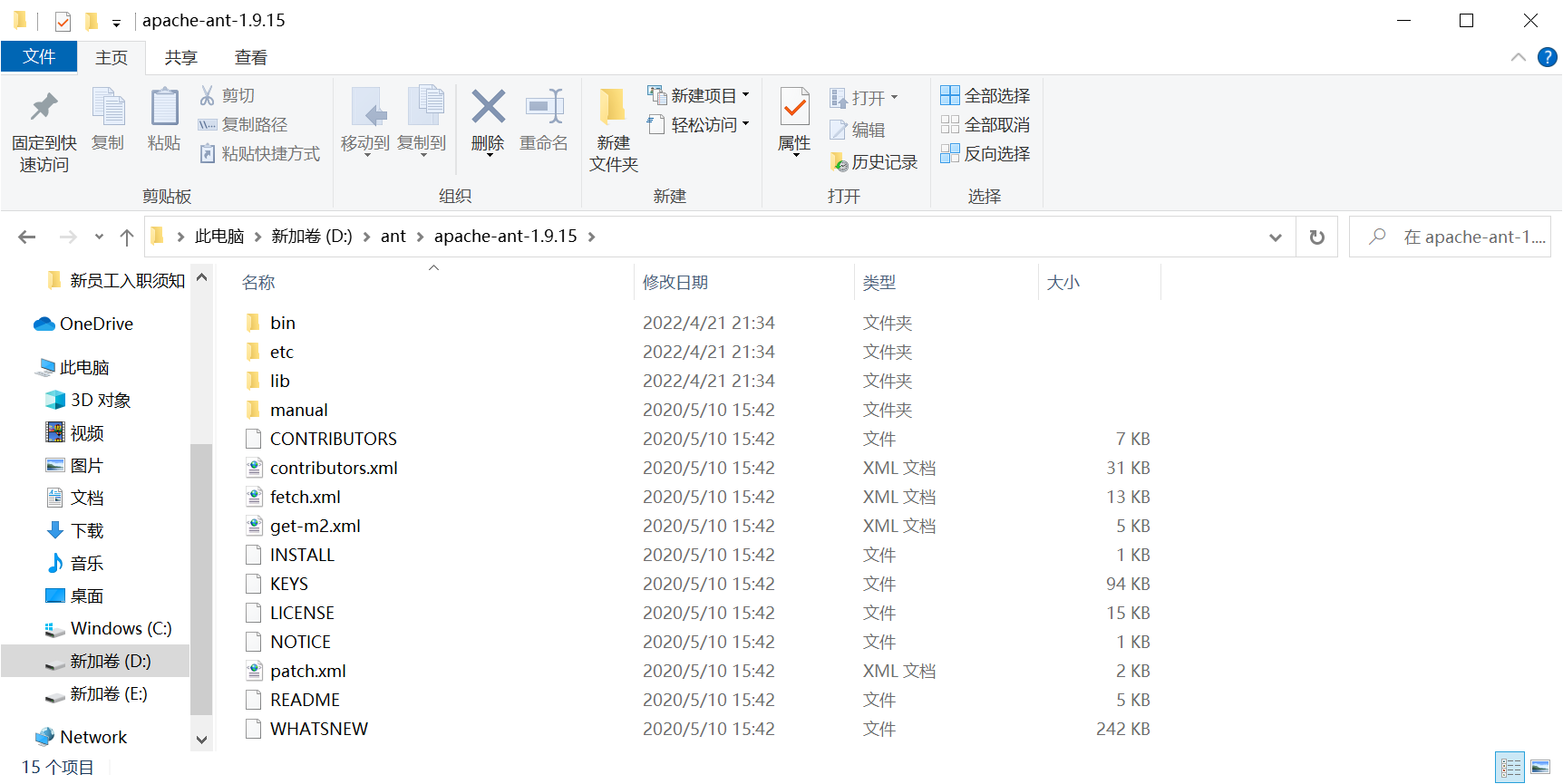Image resolution: width=1563 pixels, height=784 pixels.
Task: Switch to the Home ribbon tab
Action: coord(112,57)
